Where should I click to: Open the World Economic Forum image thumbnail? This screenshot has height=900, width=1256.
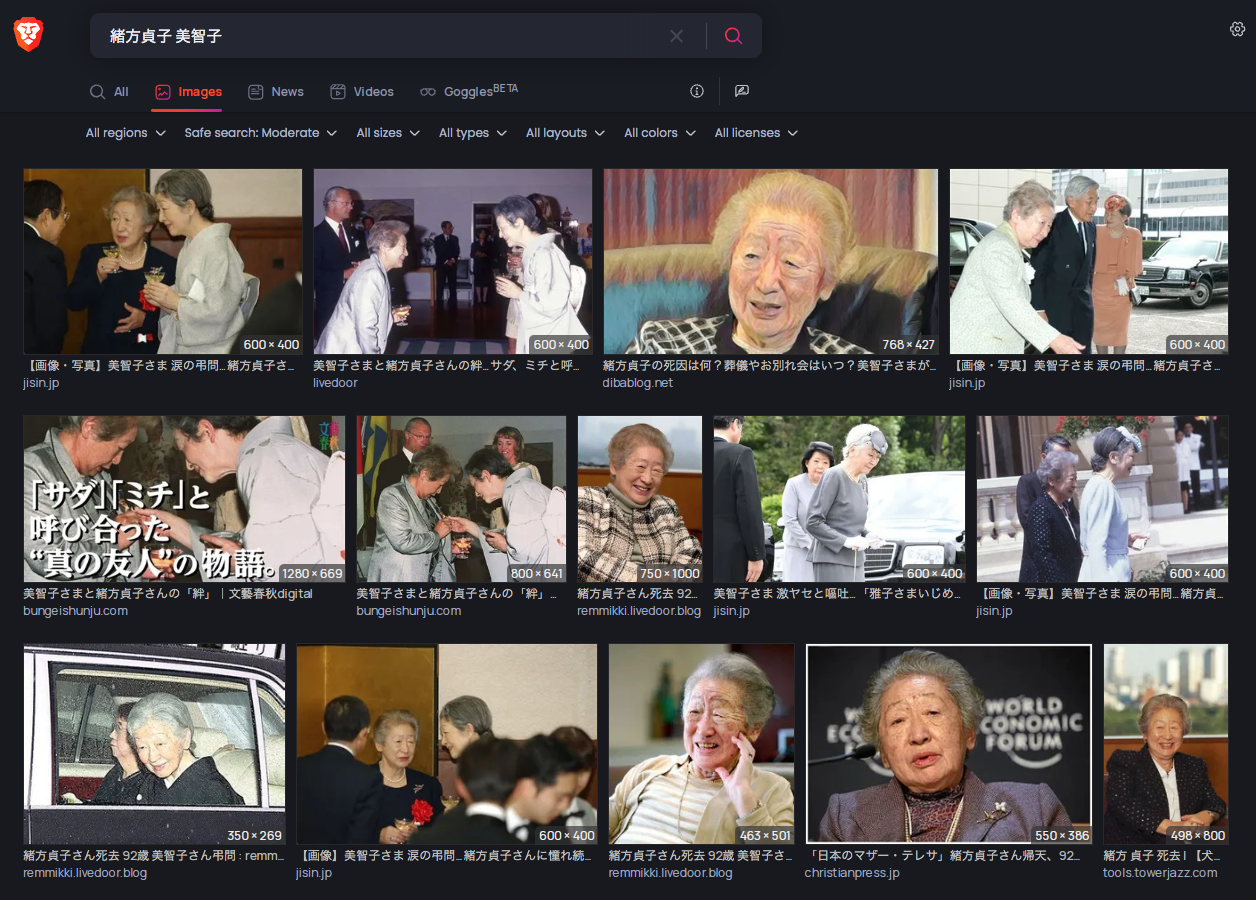pyautogui.click(x=948, y=744)
